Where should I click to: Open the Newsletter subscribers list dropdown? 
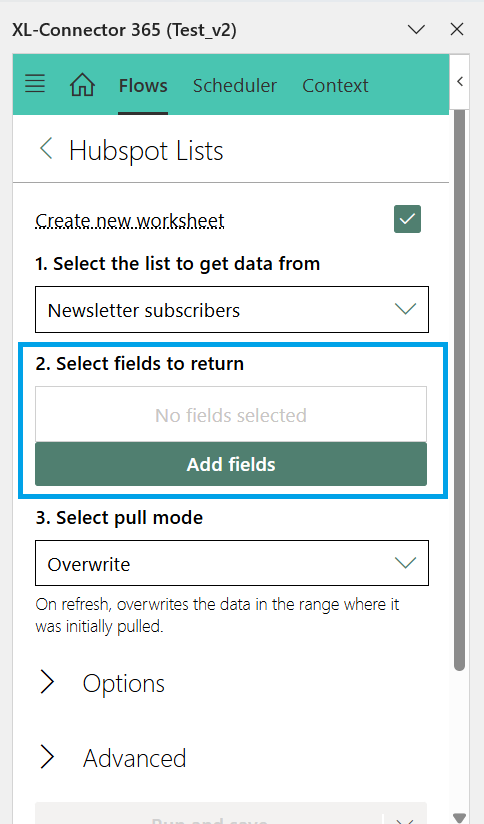tap(232, 310)
